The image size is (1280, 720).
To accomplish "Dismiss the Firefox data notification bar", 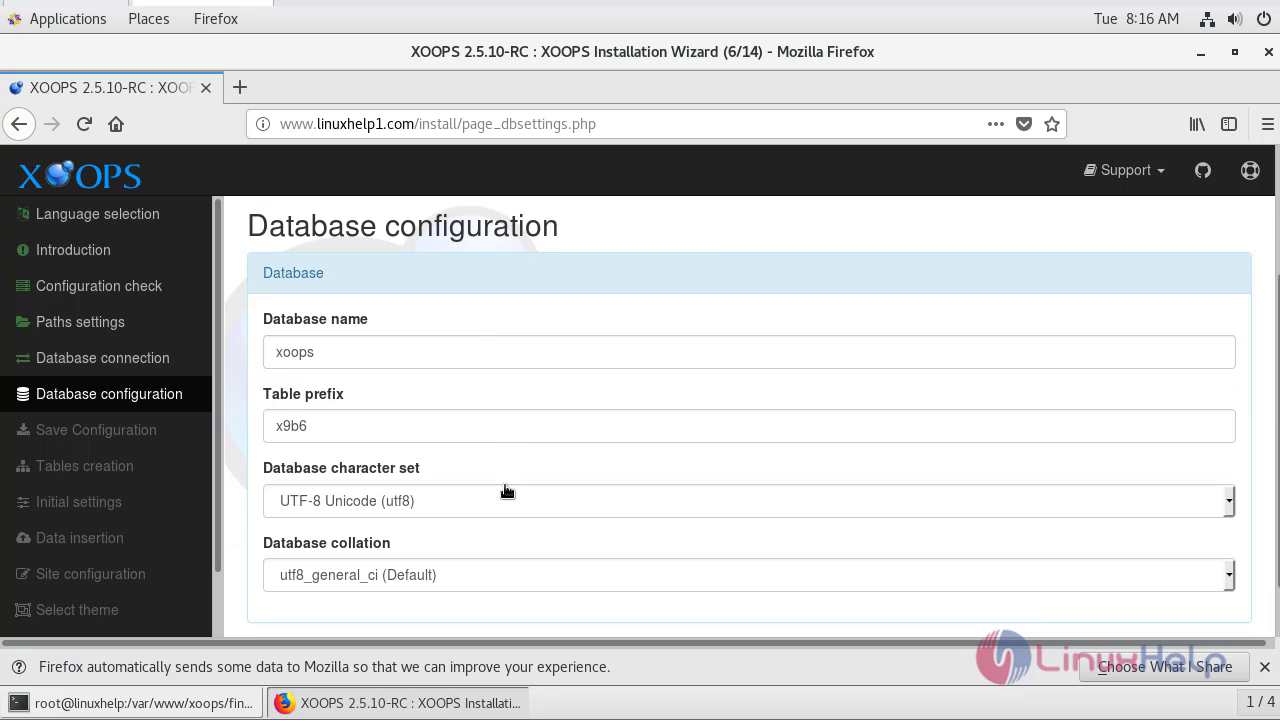I will (1264, 667).
